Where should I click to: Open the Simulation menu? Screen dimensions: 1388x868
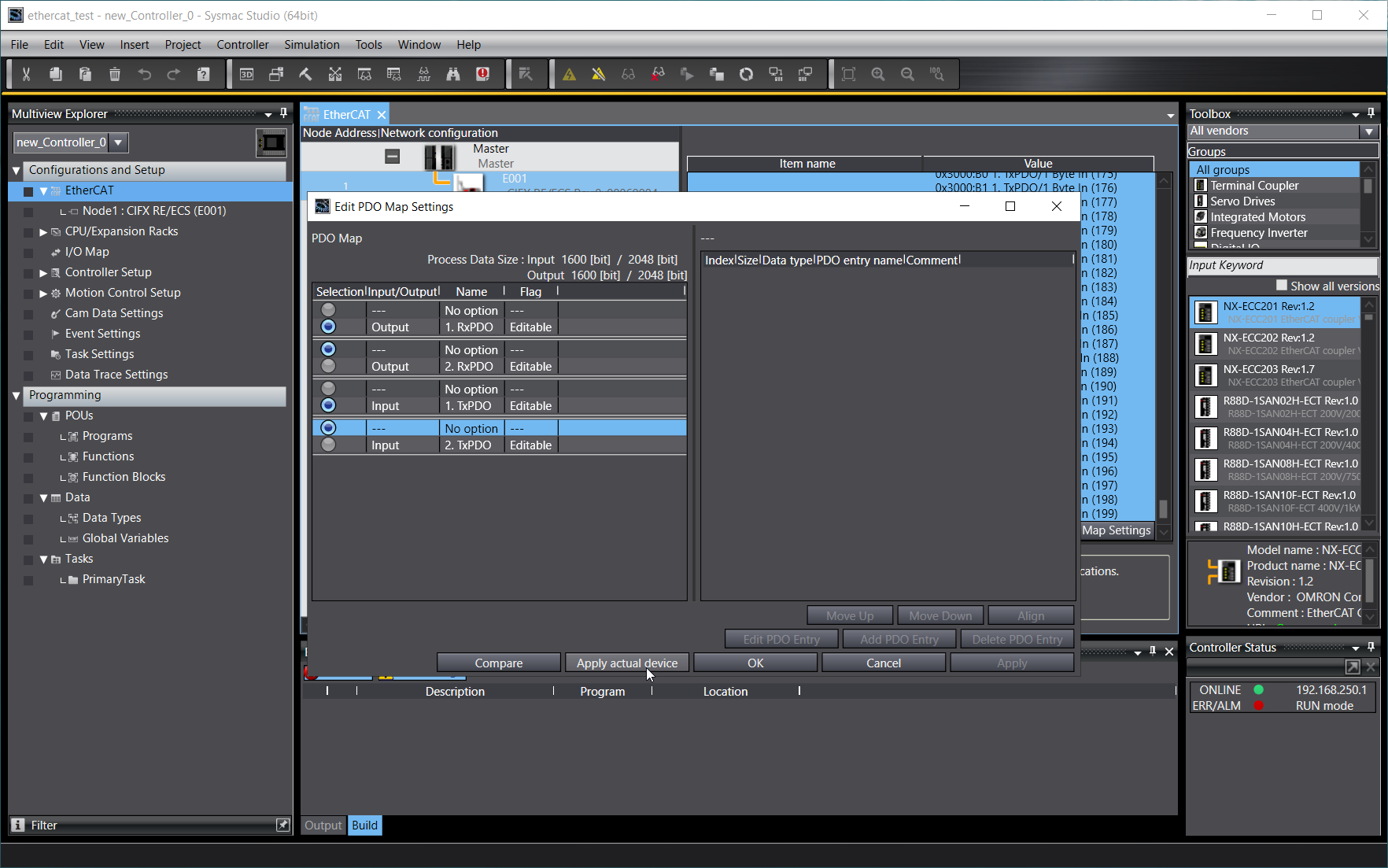point(312,45)
